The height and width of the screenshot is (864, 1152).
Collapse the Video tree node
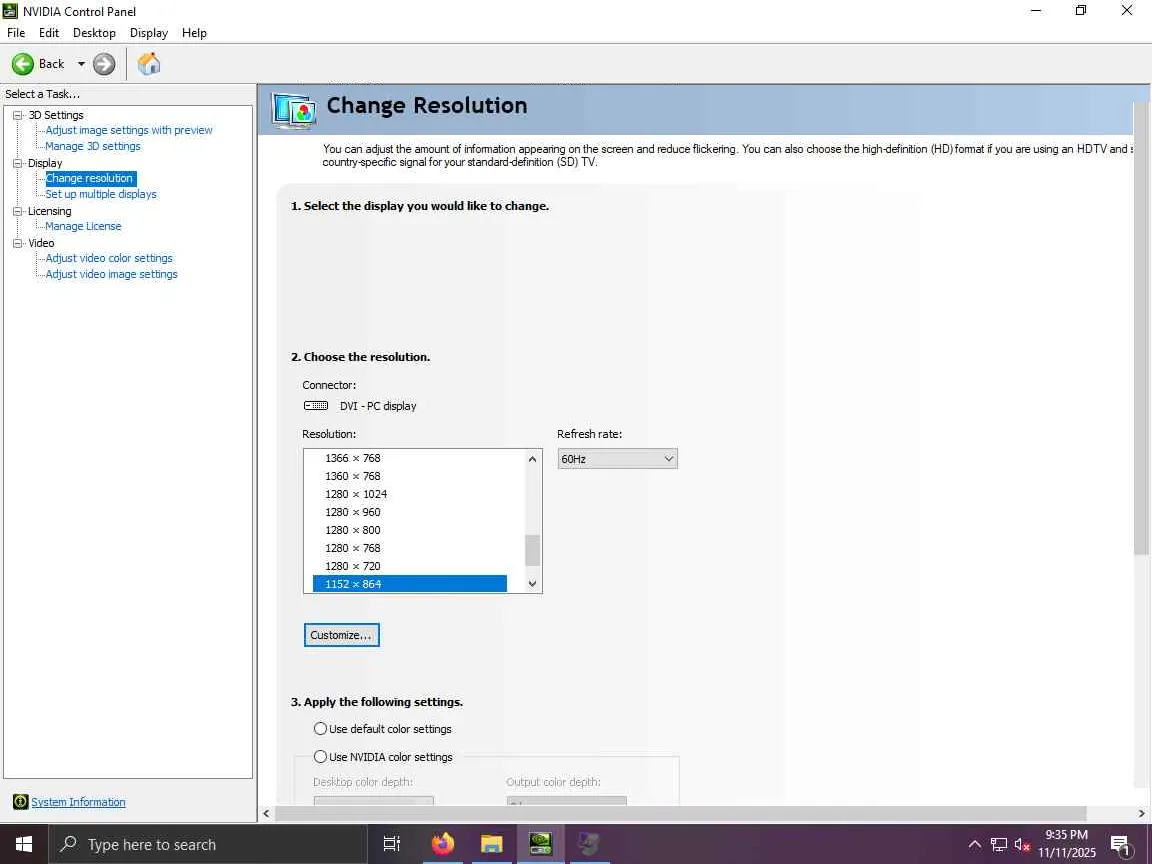pos(18,243)
